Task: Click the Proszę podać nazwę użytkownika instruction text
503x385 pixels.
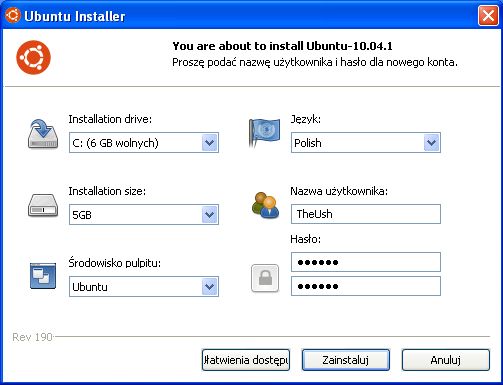Action: pyautogui.click(x=315, y=62)
